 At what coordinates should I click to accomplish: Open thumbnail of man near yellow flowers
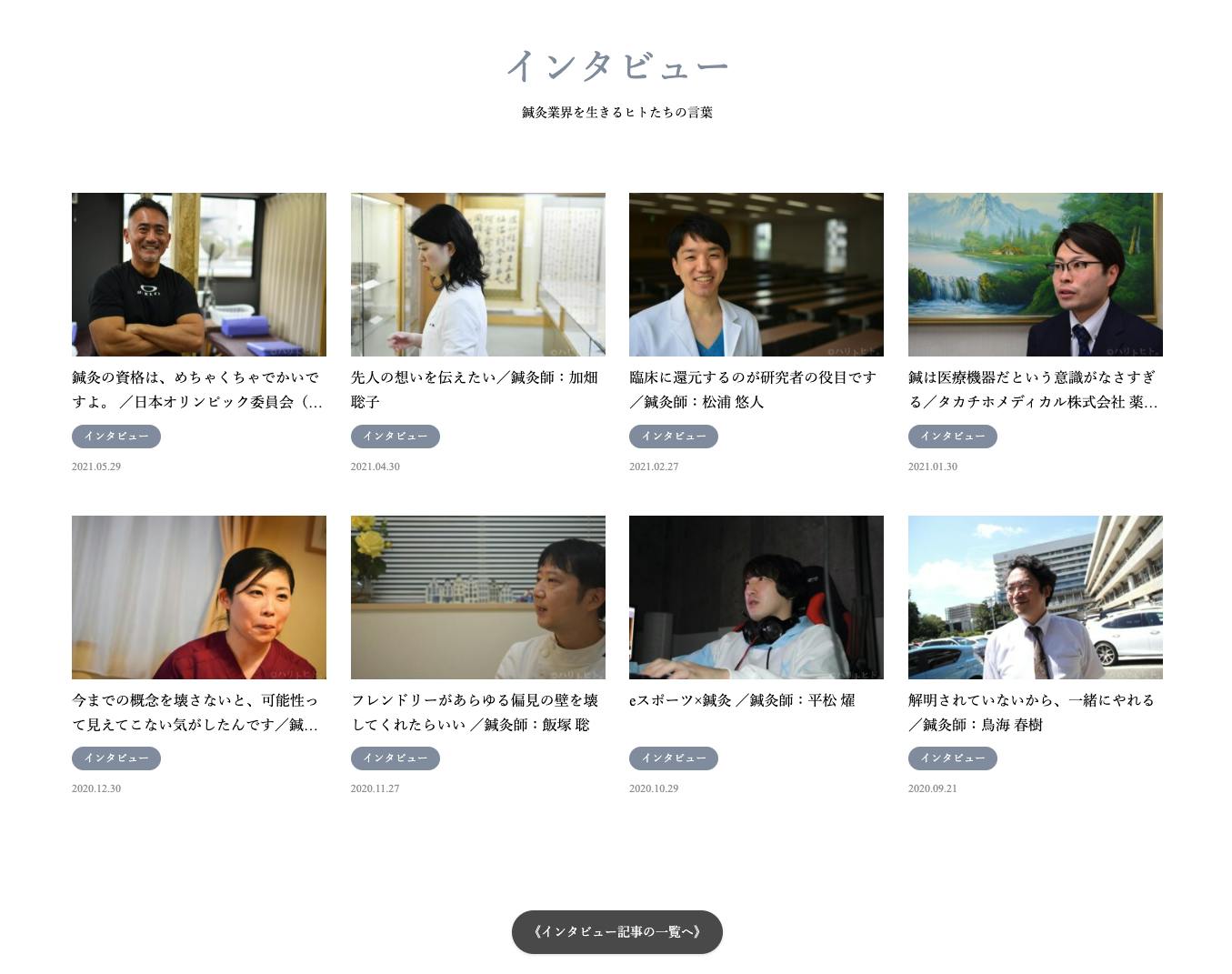tap(478, 597)
